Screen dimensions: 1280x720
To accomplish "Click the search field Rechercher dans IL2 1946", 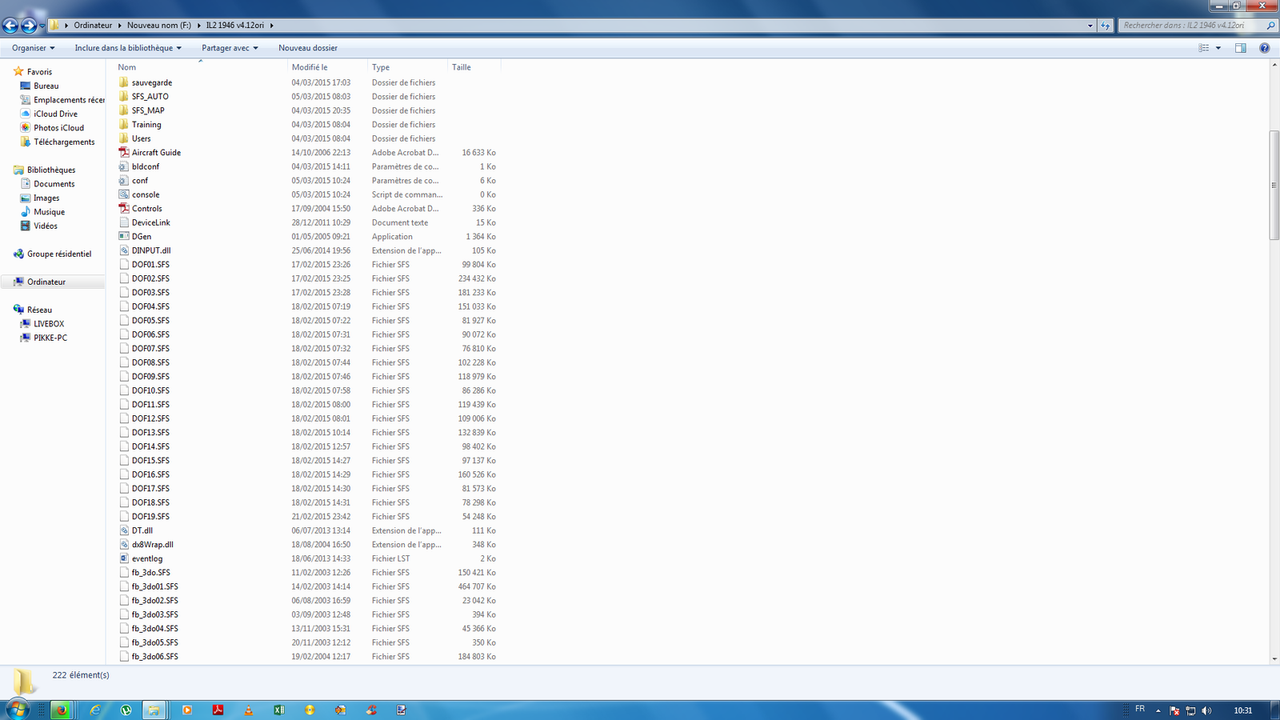I will 1190,25.
